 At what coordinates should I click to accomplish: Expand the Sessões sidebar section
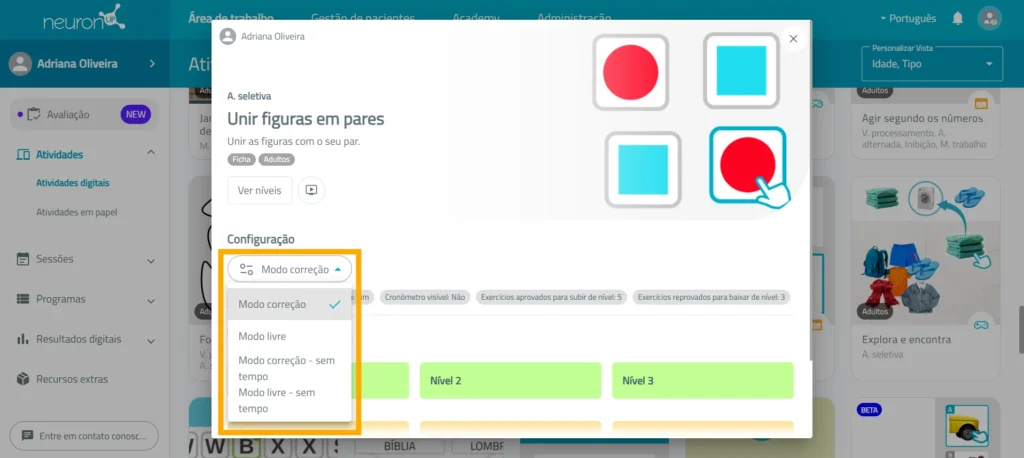click(151, 261)
